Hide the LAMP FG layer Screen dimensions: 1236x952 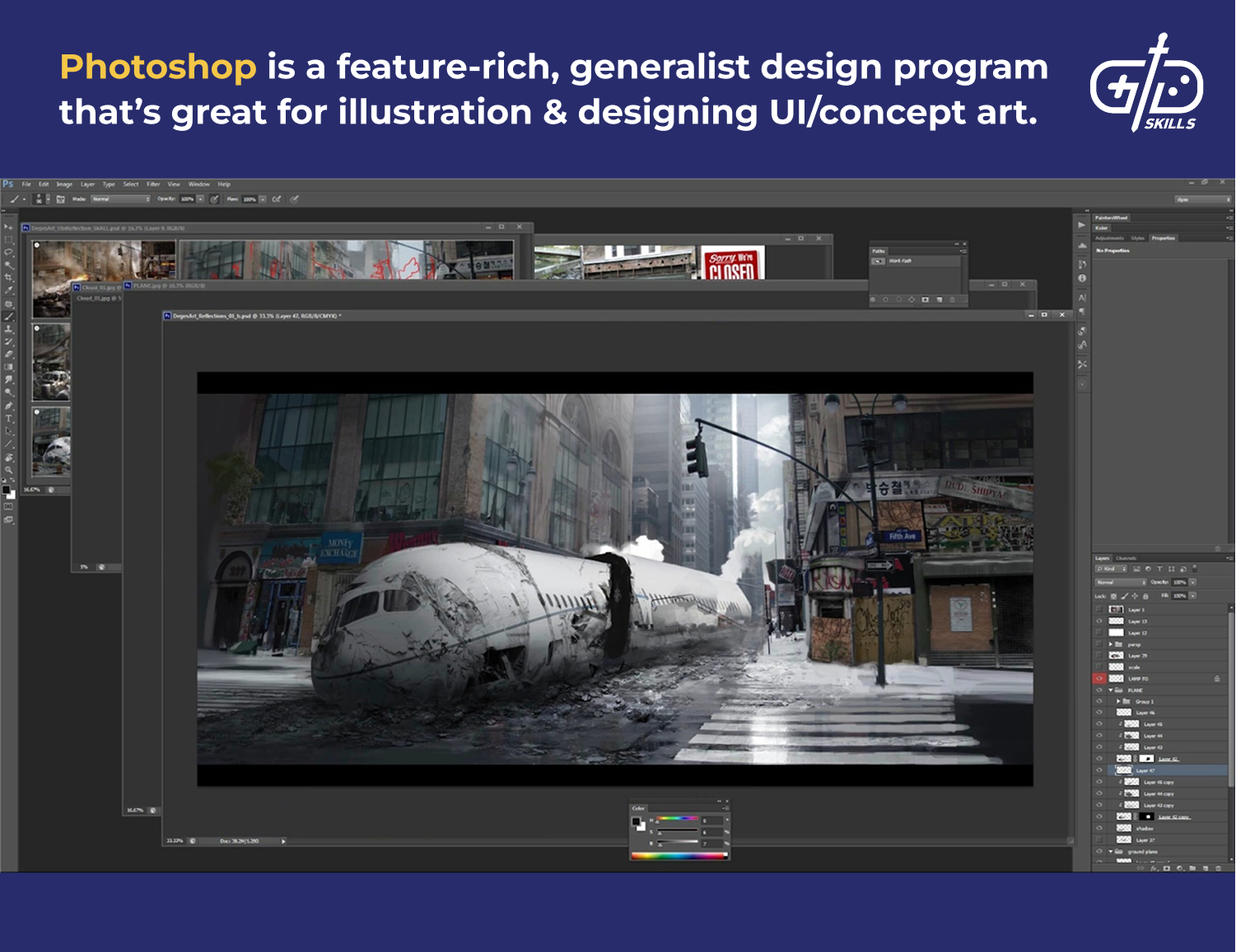1099,679
